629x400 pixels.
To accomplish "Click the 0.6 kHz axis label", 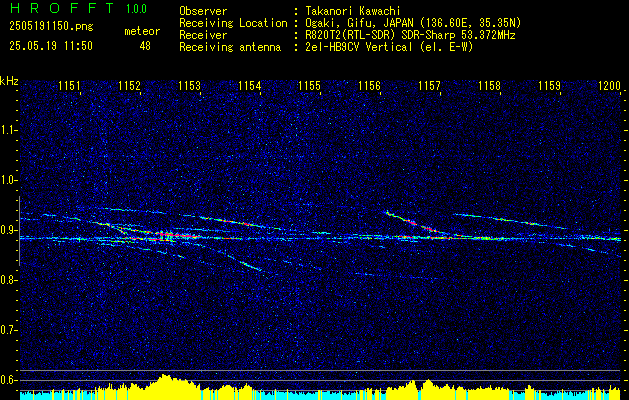I will coord(7,380).
